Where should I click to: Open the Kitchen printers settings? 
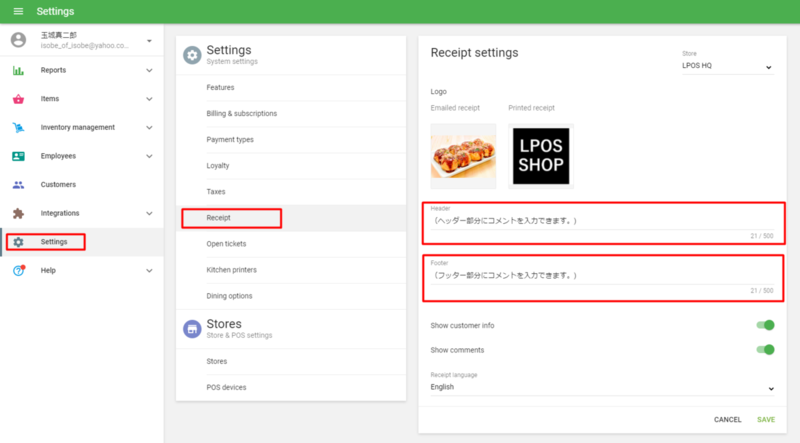pyautogui.click(x=231, y=270)
